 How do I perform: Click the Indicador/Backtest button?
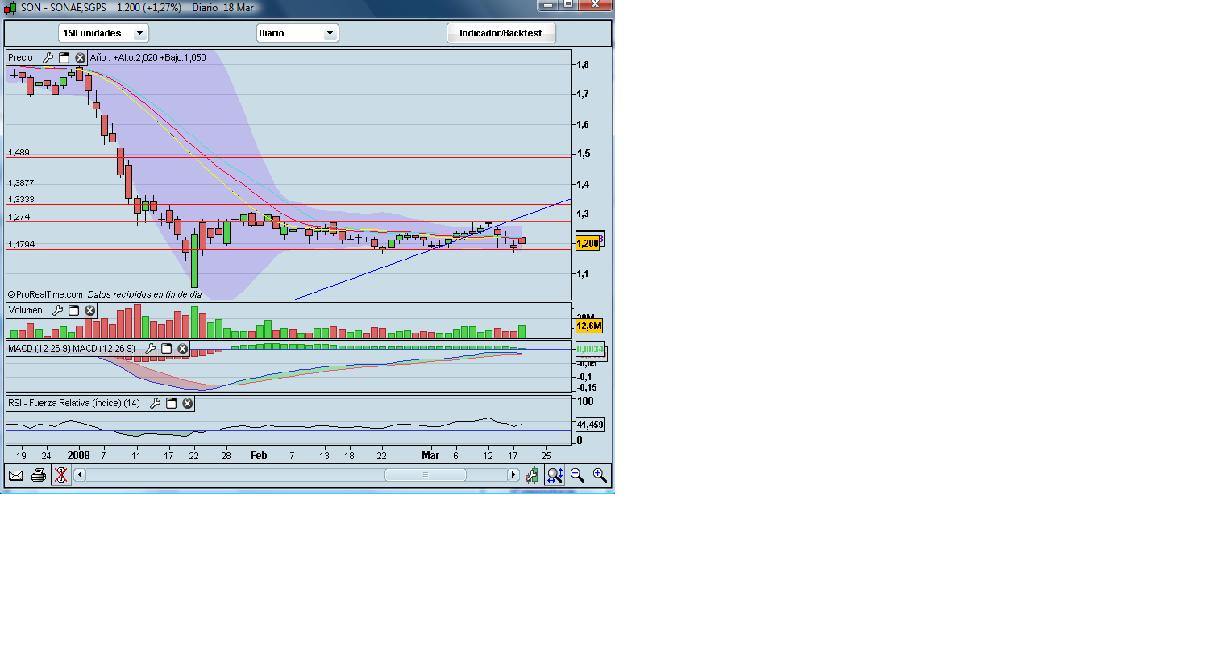pyautogui.click(x=501, y=33)
